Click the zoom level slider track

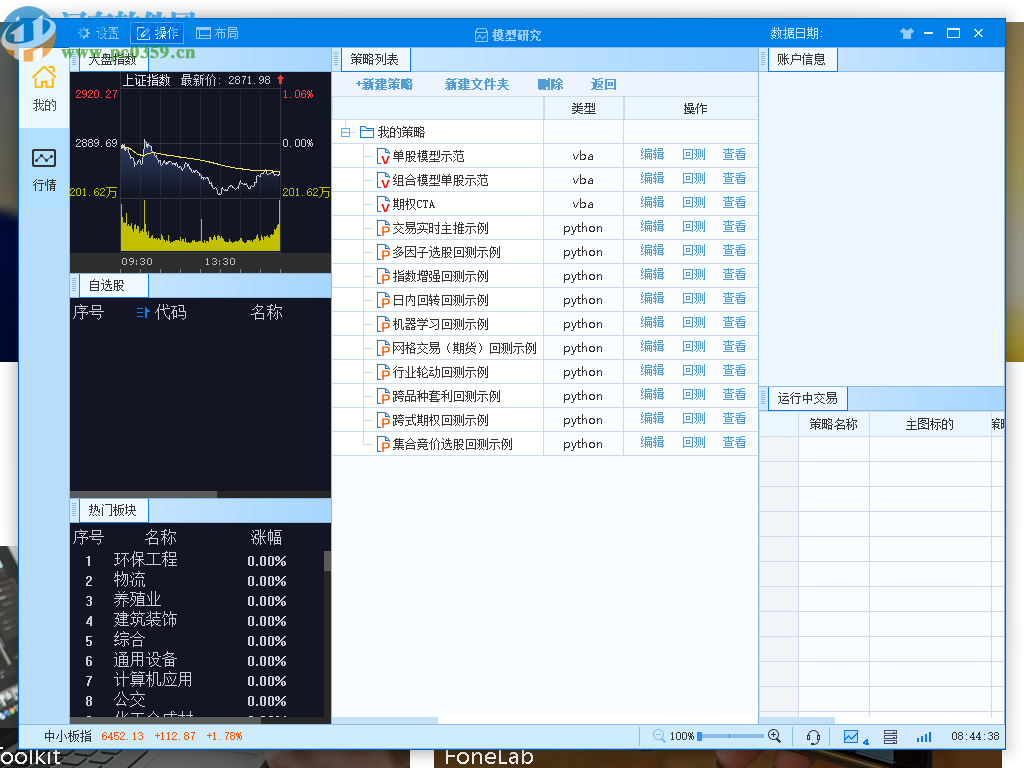click(x=732, y=736)
